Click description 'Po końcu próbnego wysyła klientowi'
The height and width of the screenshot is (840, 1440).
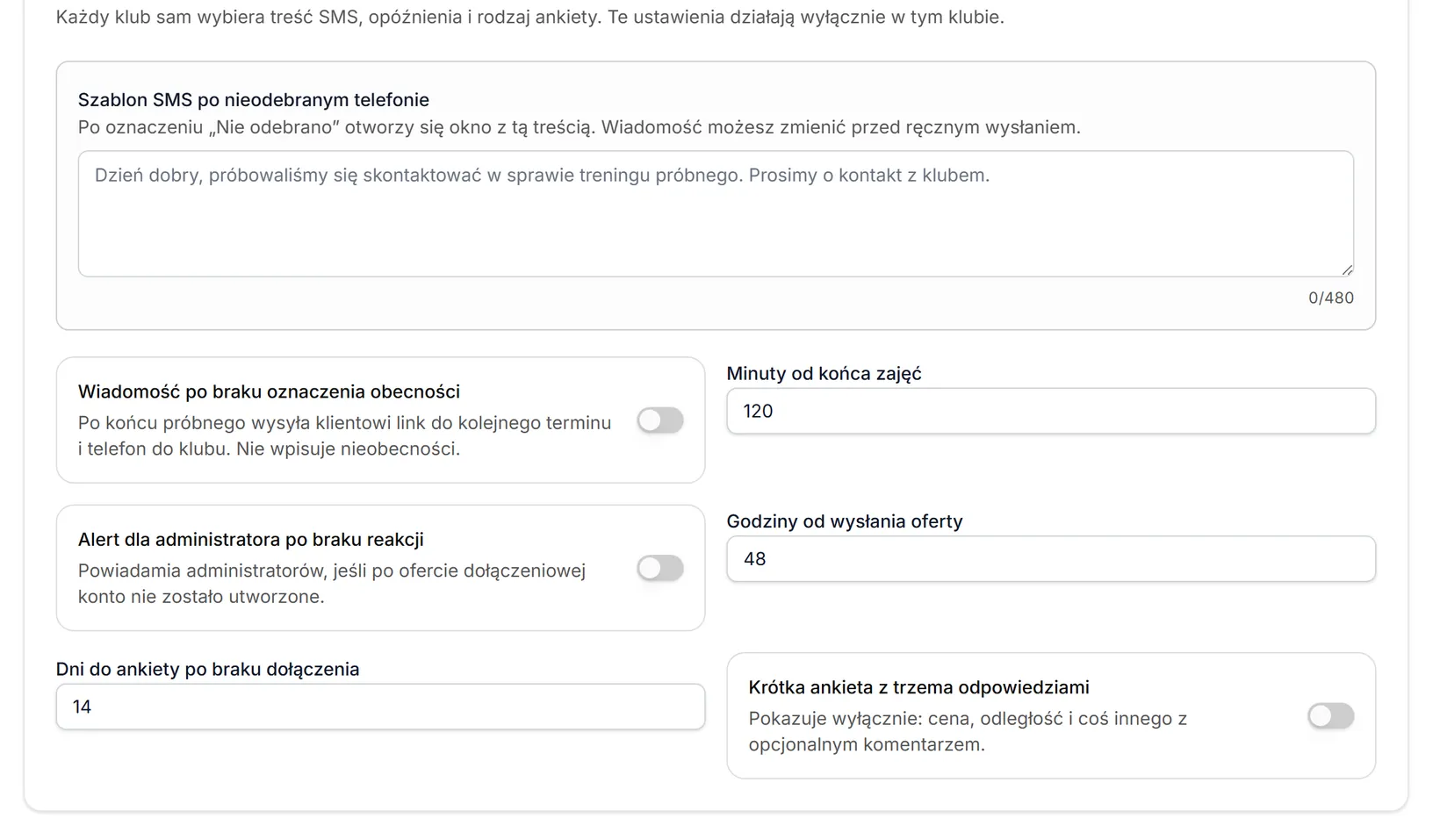(344, 435)
